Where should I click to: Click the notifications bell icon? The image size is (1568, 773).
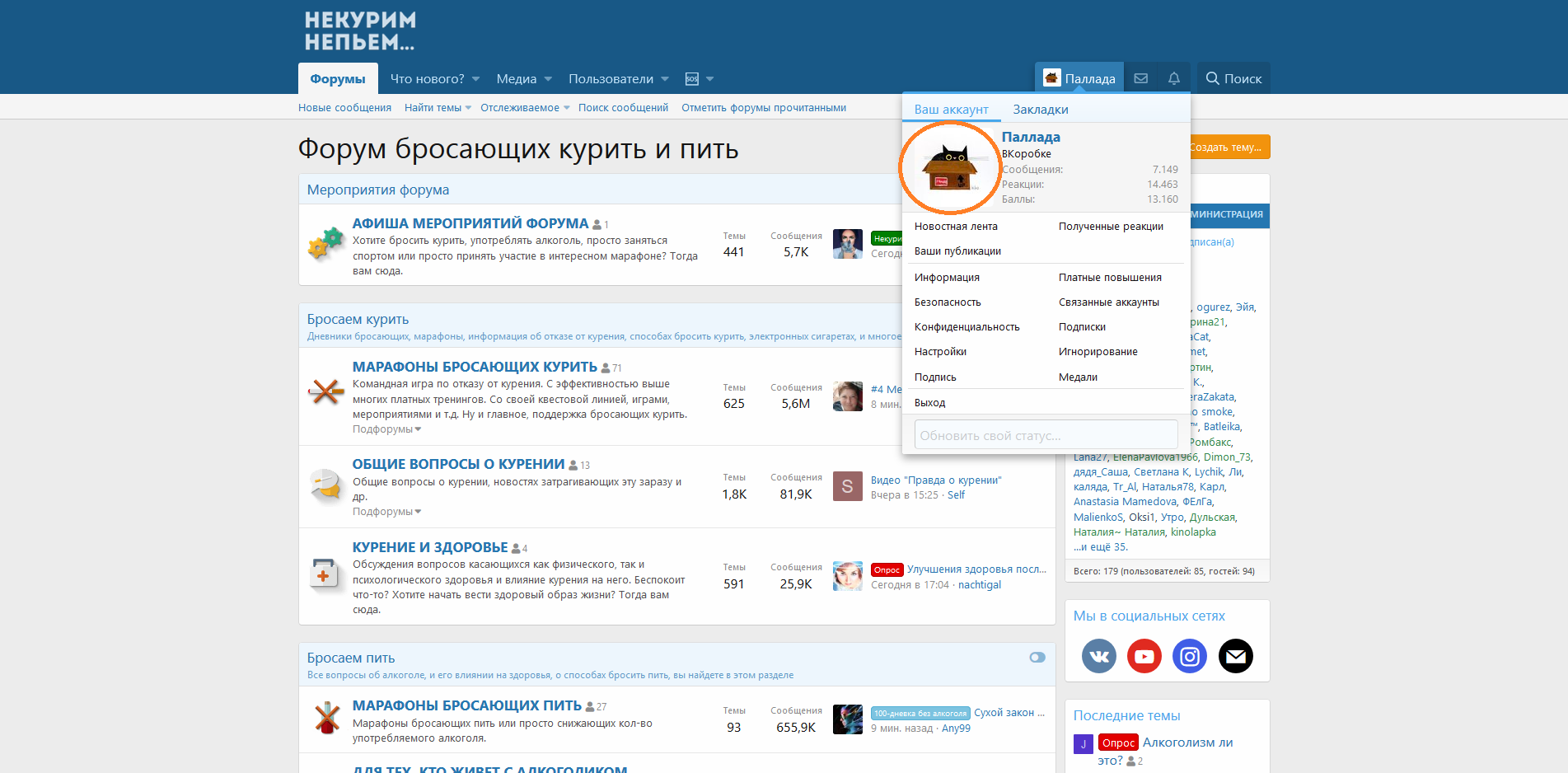click(x=1174, y=78)
